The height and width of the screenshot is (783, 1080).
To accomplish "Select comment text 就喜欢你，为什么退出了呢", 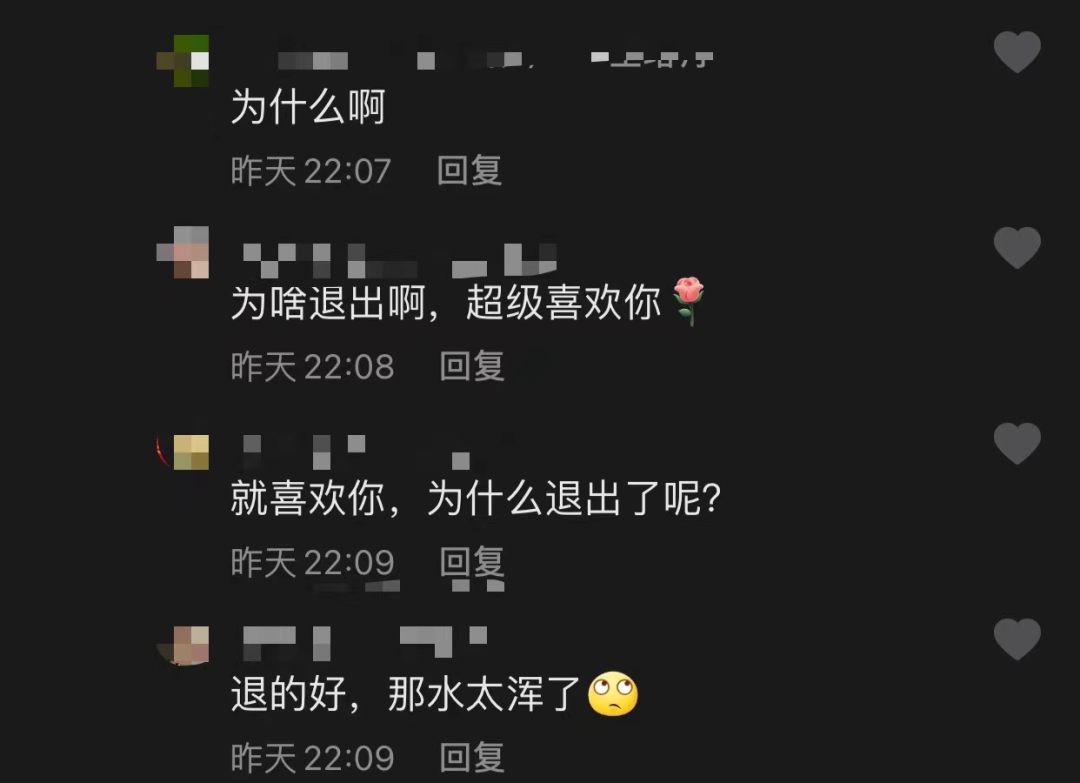I will click(475, 498).
